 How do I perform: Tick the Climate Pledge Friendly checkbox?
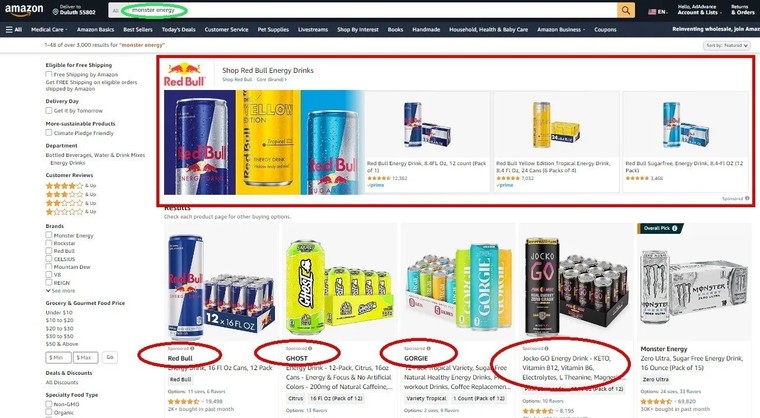[48, 132]
